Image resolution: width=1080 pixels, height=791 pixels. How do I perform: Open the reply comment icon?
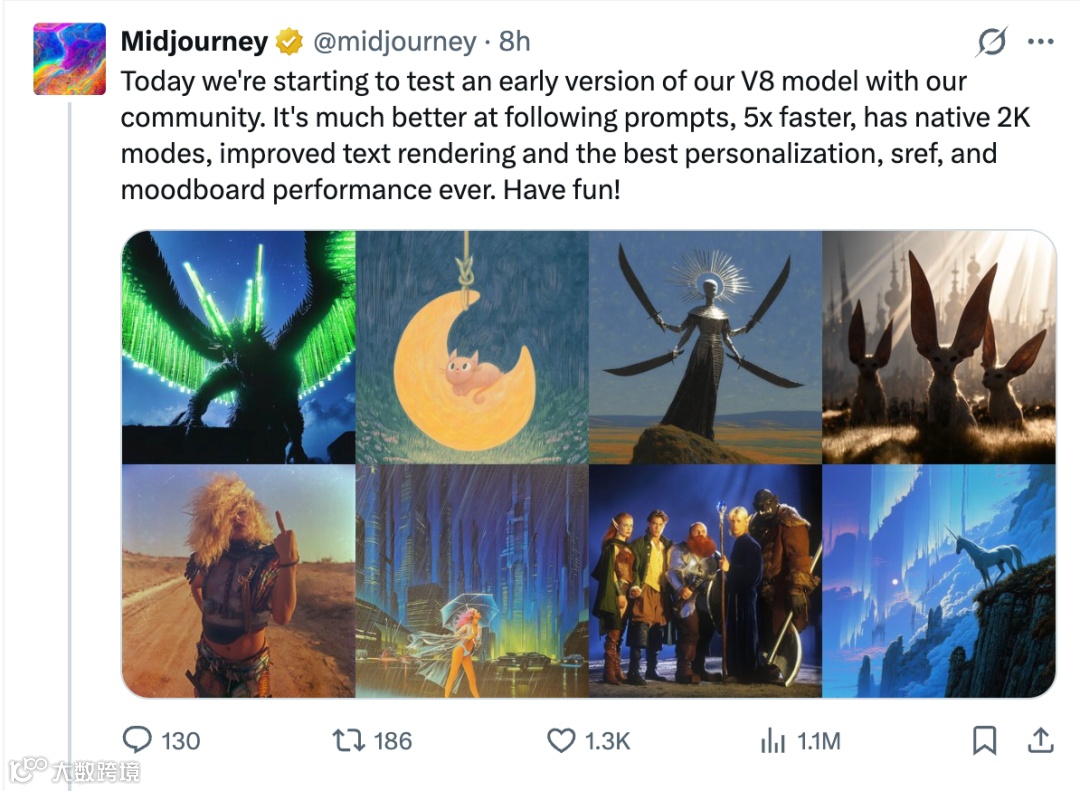[137, 740]
